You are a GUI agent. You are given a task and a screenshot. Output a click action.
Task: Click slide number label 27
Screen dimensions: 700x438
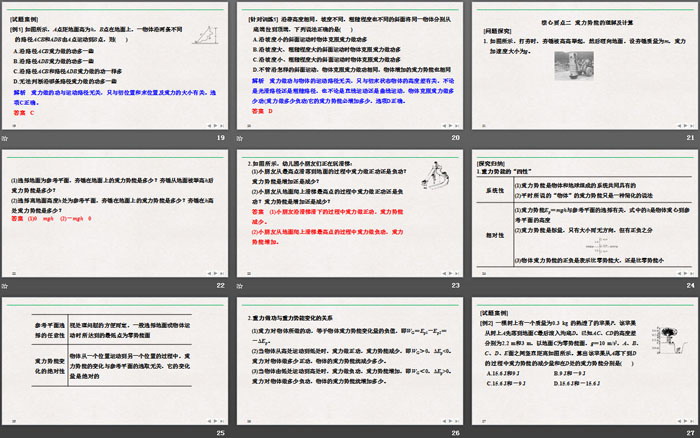691,433
